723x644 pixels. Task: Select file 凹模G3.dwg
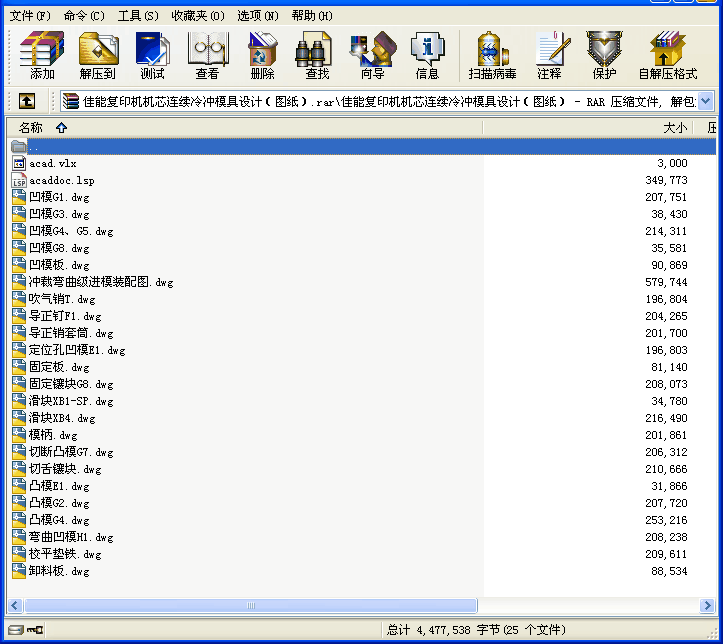point(59,214)
